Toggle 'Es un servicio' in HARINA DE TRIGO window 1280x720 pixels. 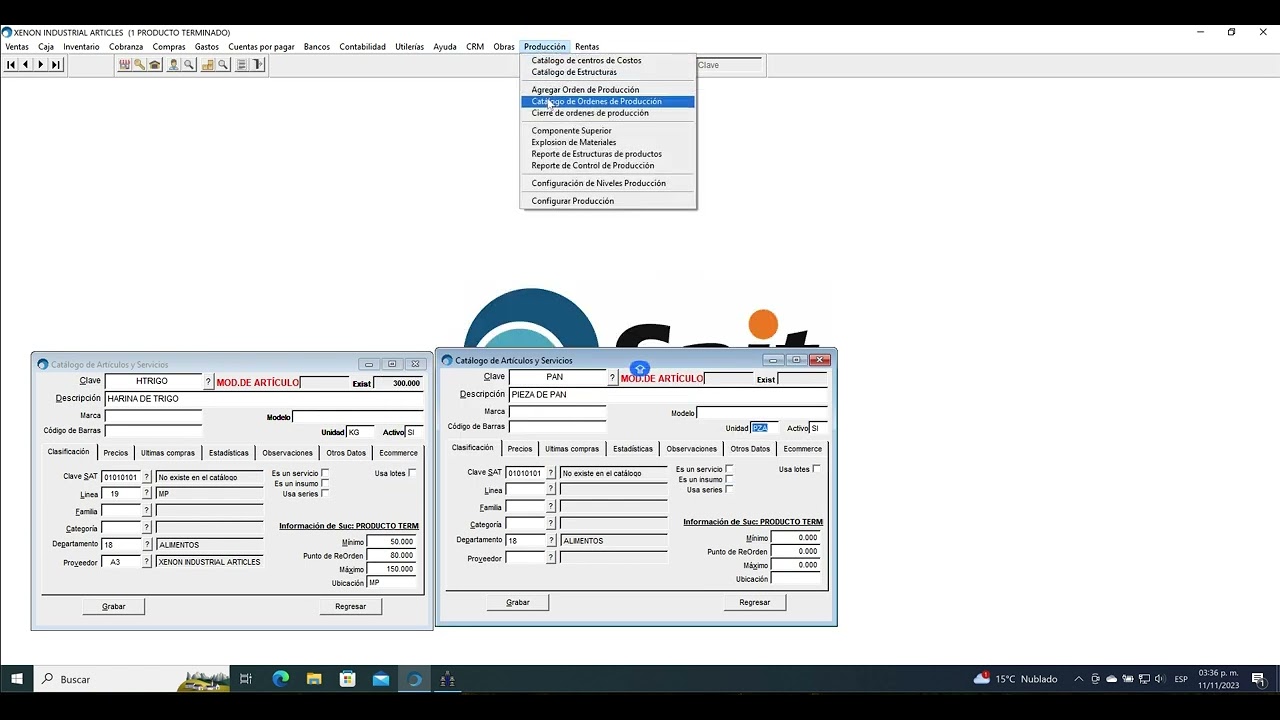(325, 473)
